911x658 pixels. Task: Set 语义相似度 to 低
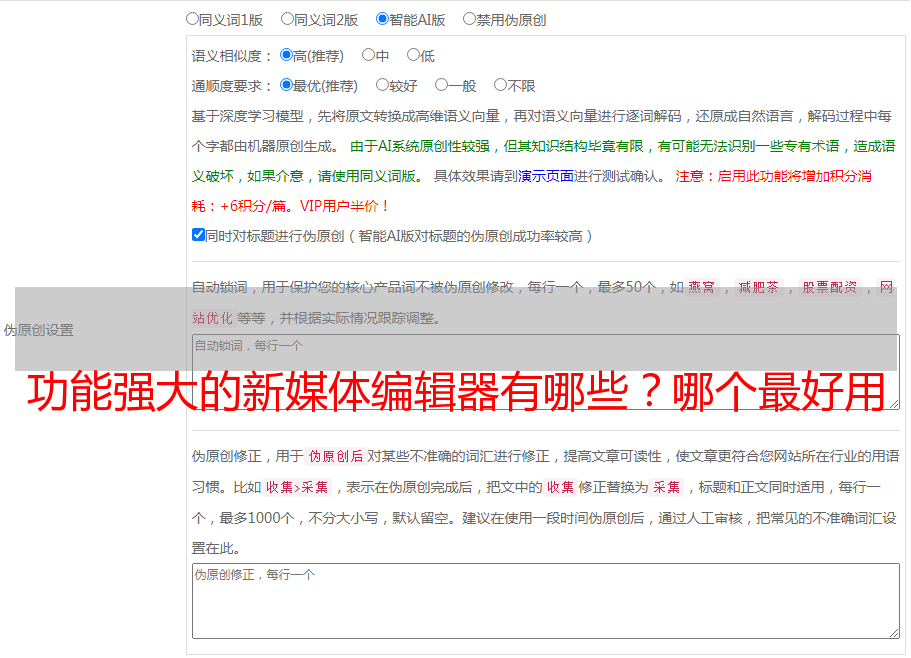point(413,55)
